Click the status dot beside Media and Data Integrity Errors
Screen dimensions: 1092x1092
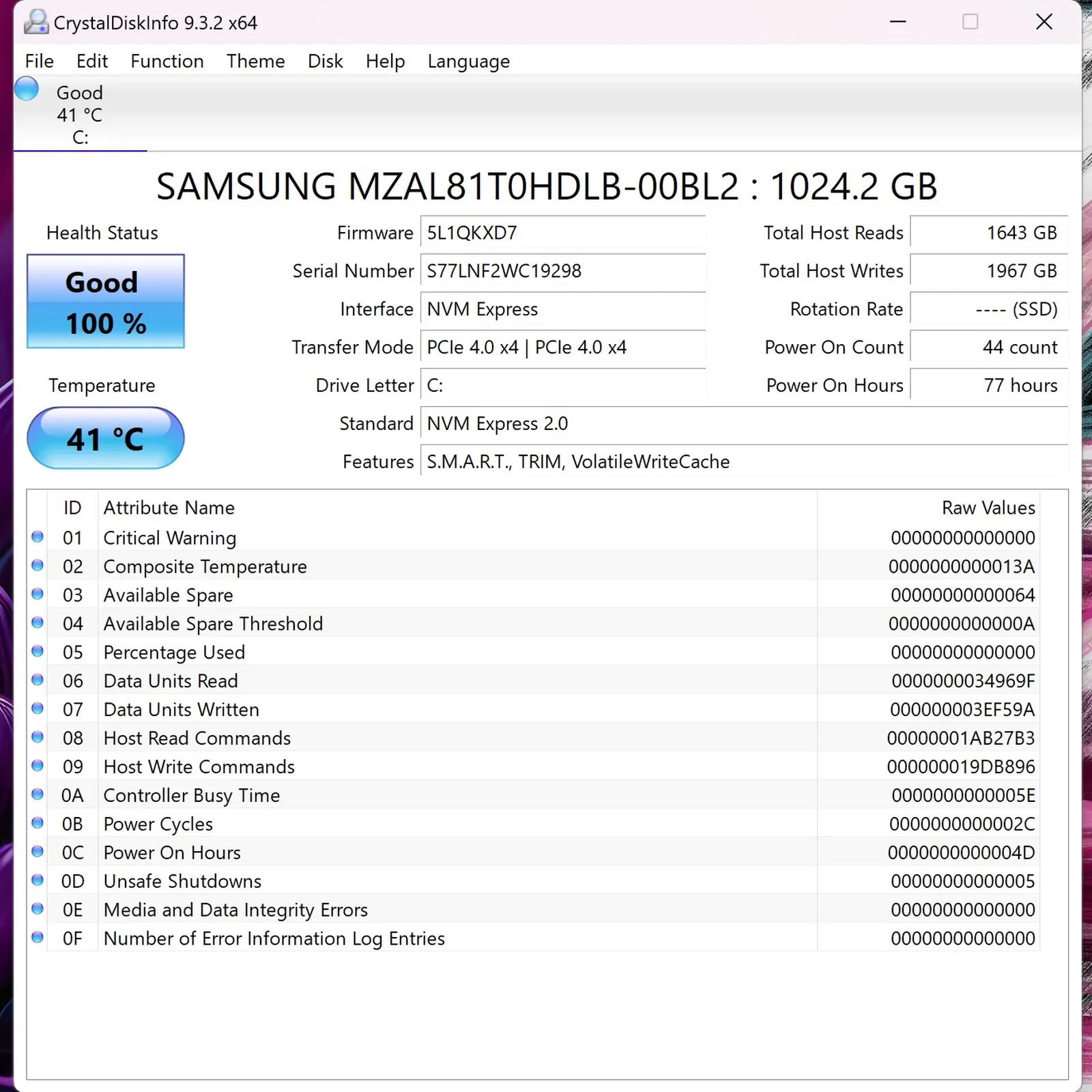click(x=38, y=909)
